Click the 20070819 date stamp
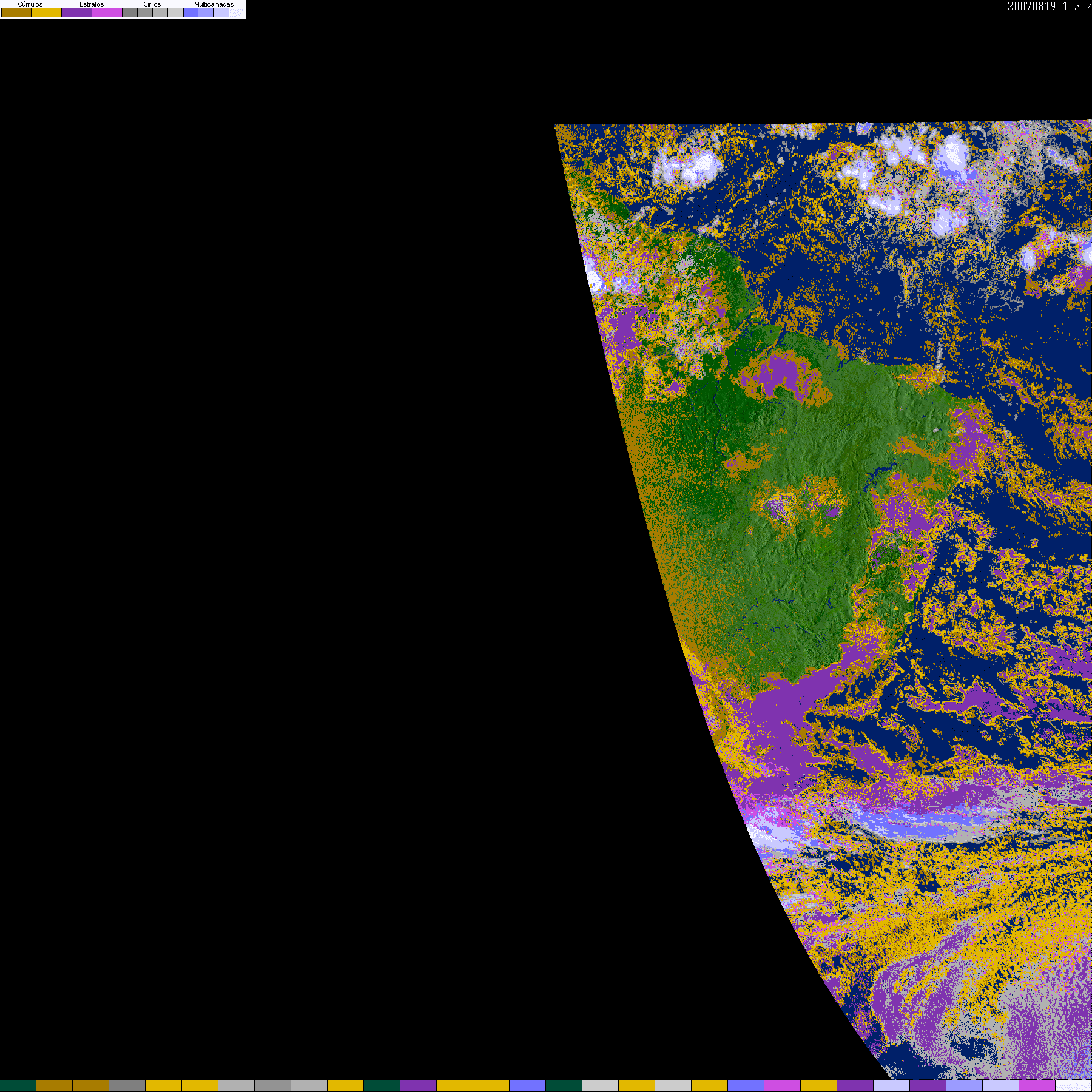 [x=1031, y=7]
